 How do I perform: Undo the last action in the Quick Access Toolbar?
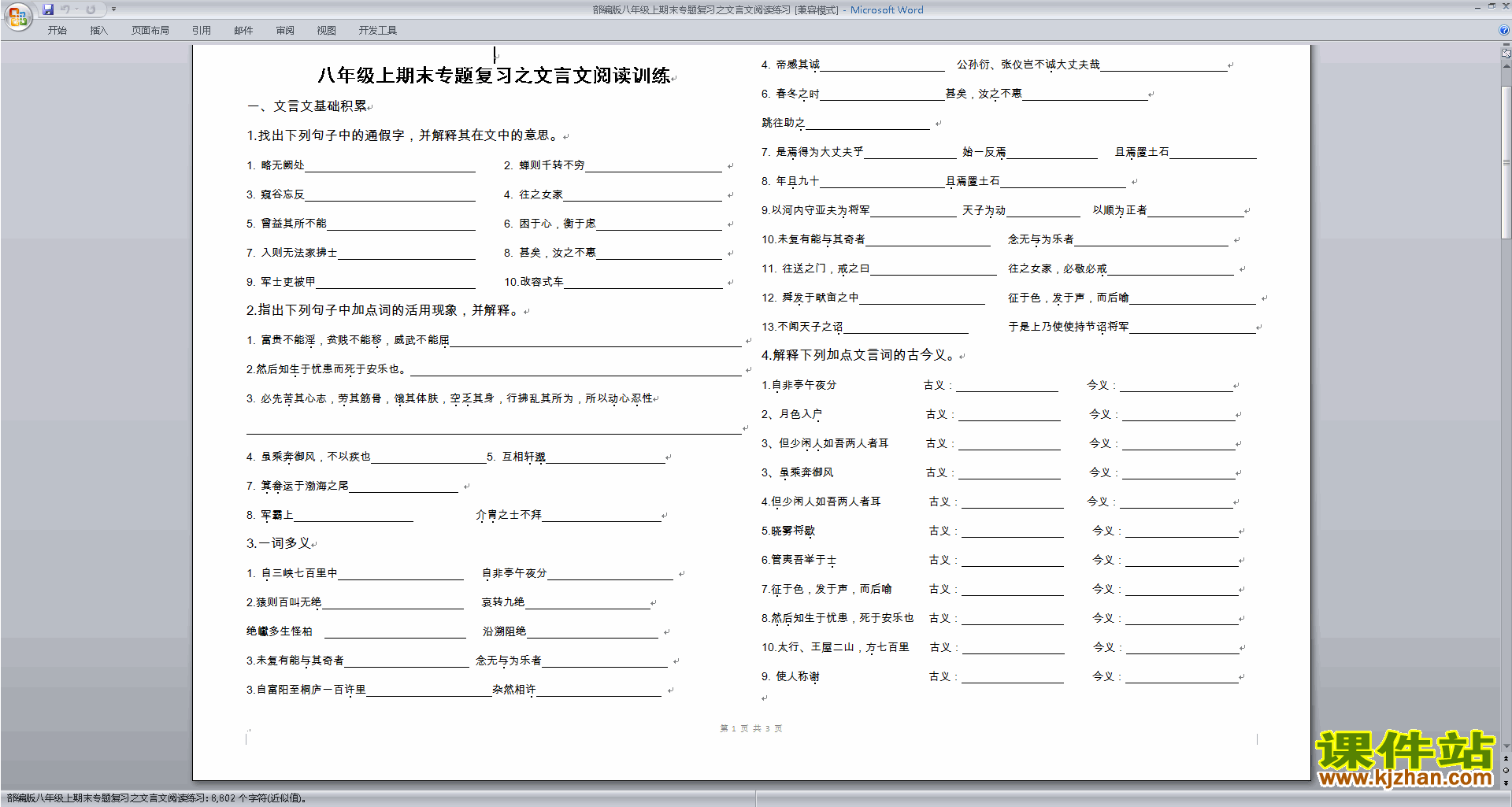pyautogui.click(x=65, y=9)
